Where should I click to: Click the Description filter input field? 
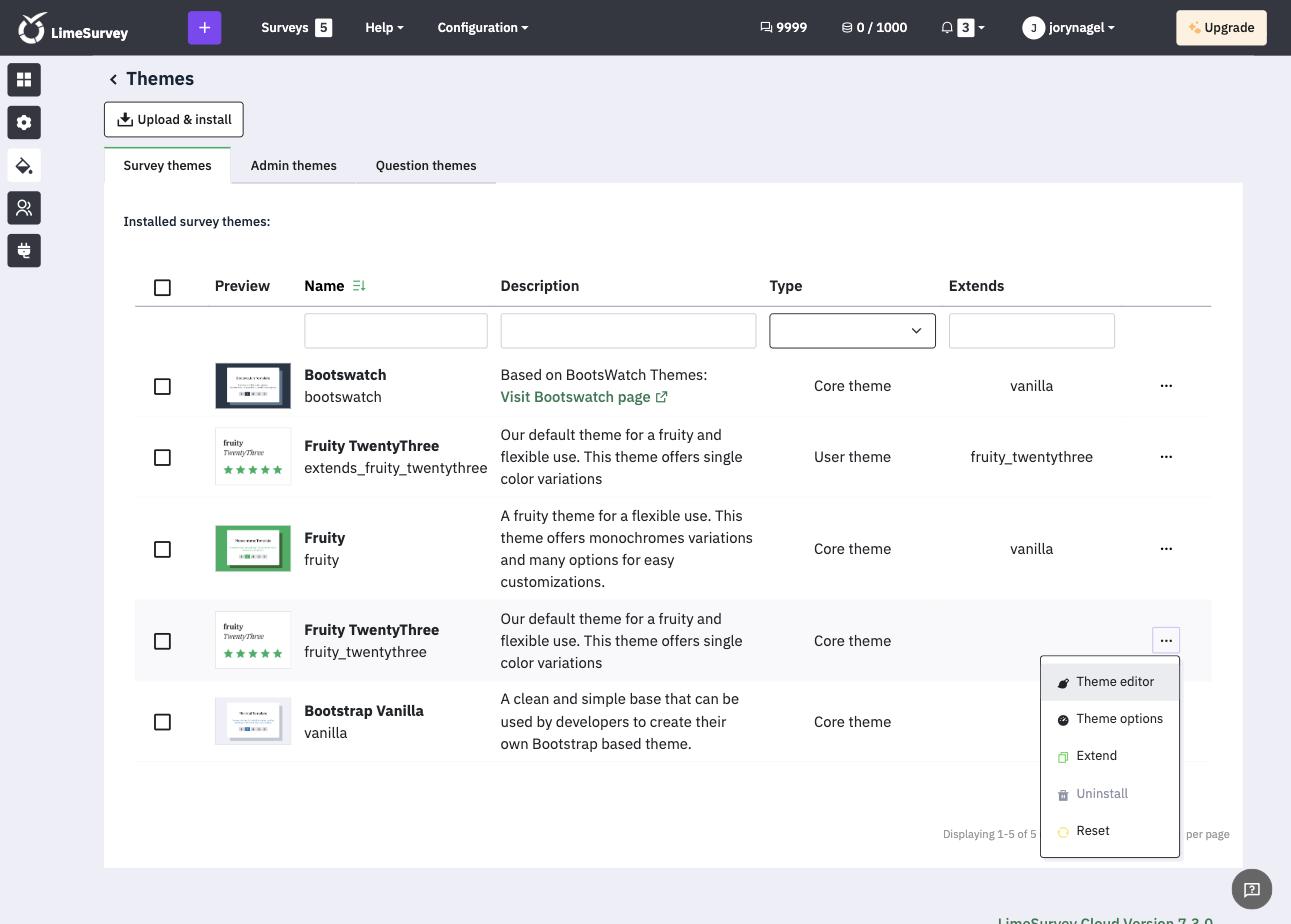(x=628, y=331)
